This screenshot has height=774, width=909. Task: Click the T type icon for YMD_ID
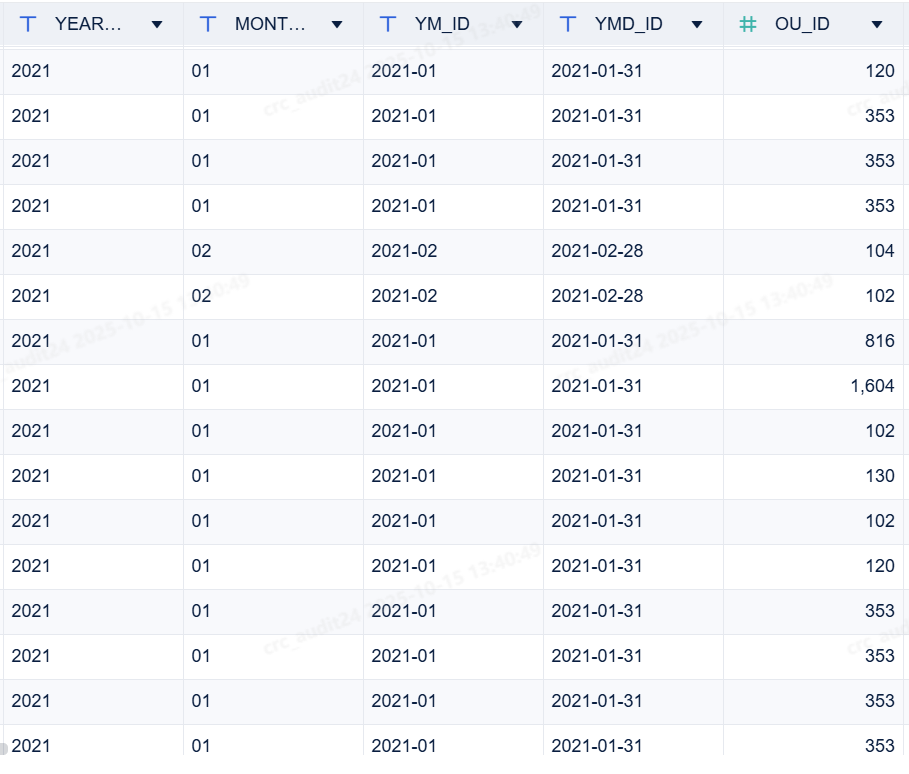coord(568,24)
